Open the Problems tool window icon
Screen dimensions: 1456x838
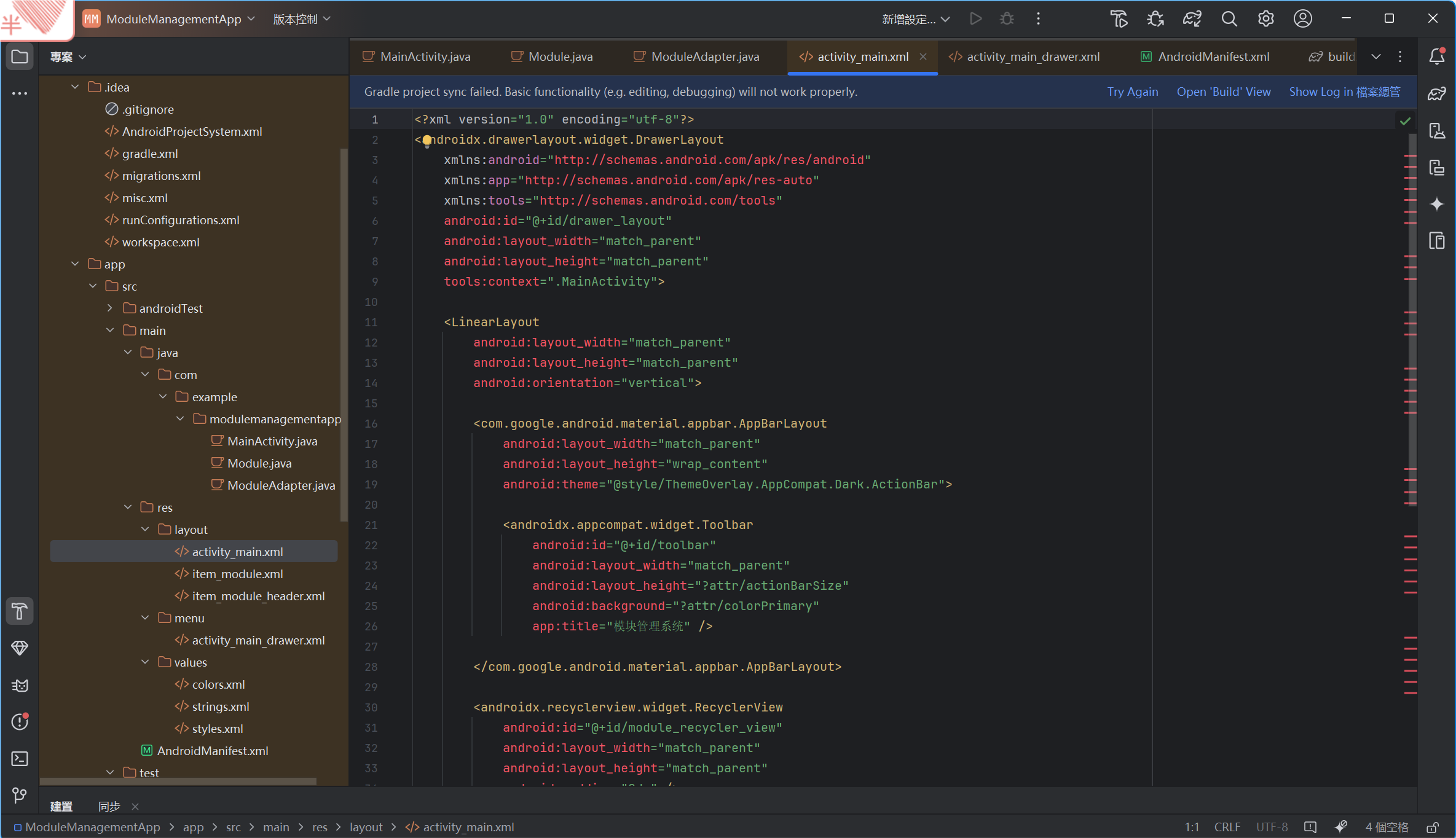(x=20, y=722)
